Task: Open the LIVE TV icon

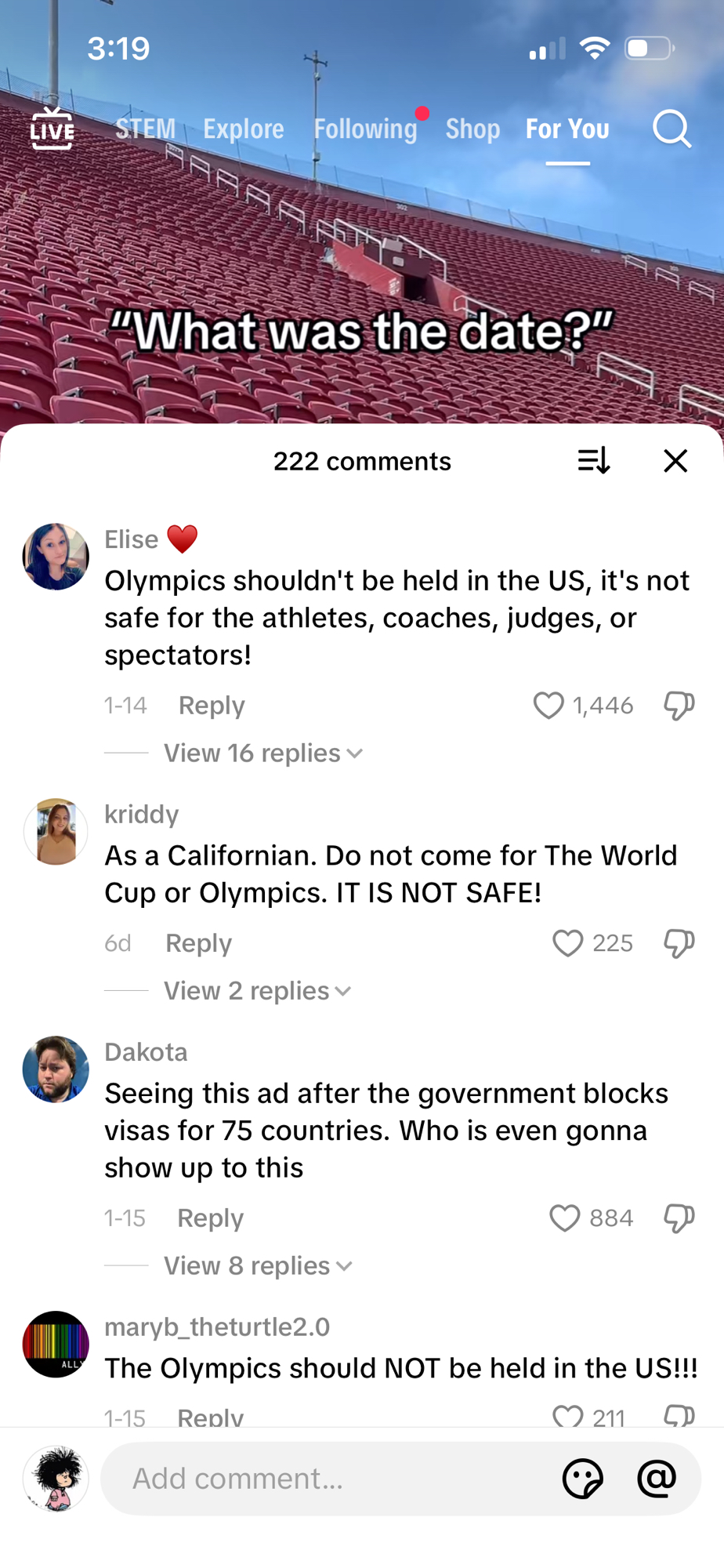Action: pyautogui.click(x=52, y=129)
